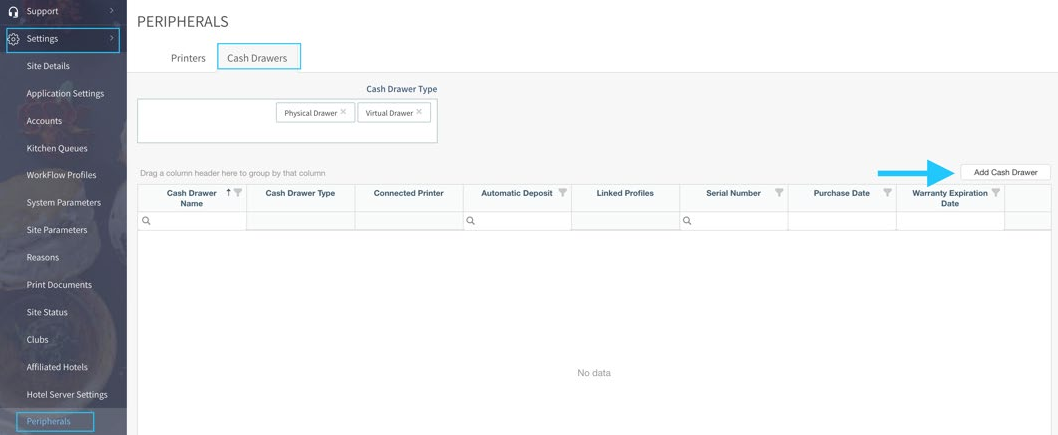
Task: Click the filter icon in Cash Drawer Name column
Action: tap(238, 193)
